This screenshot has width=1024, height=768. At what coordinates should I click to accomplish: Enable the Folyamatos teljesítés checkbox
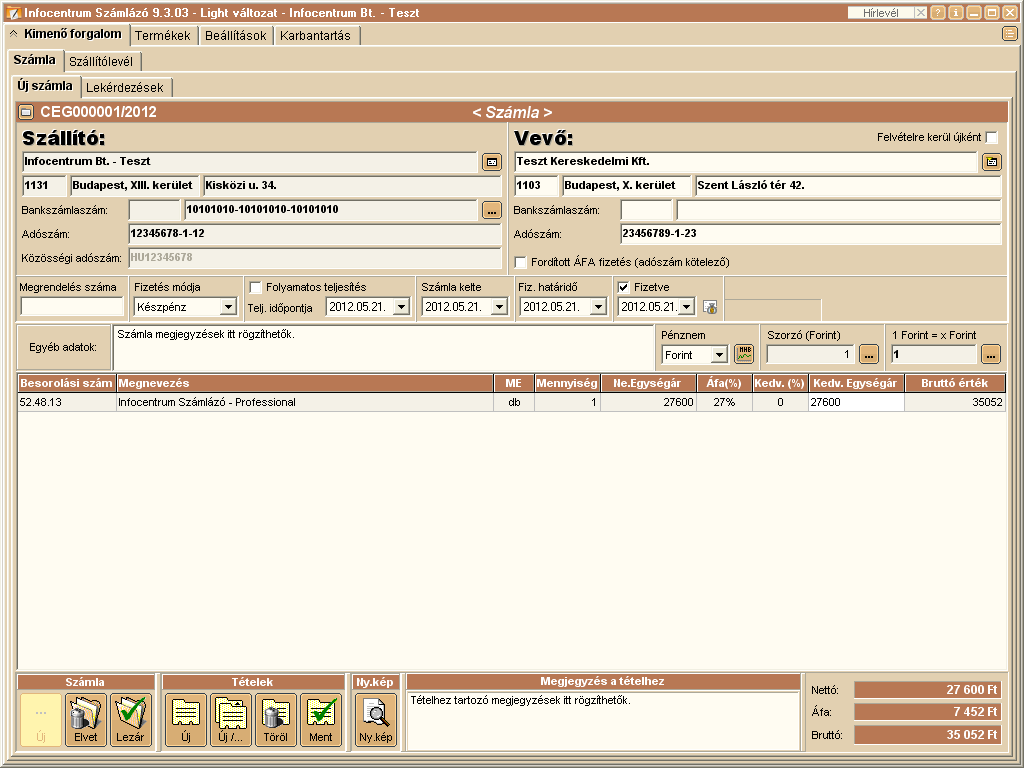click(255, 287)
